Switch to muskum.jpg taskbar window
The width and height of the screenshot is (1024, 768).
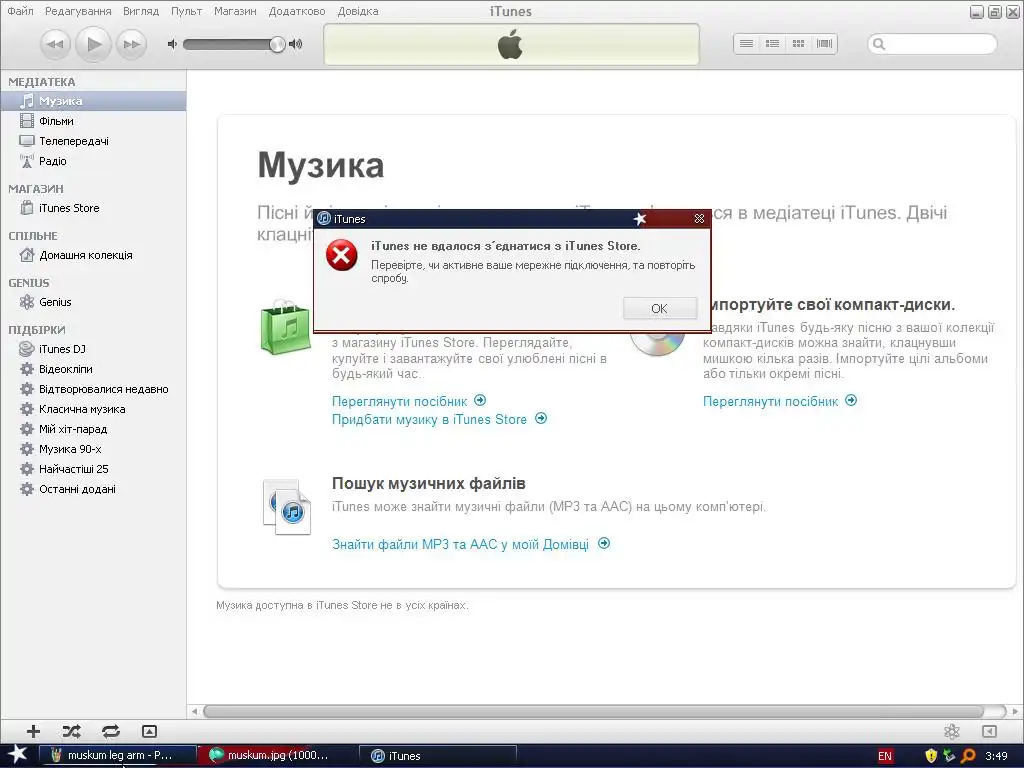click(277, 756)
